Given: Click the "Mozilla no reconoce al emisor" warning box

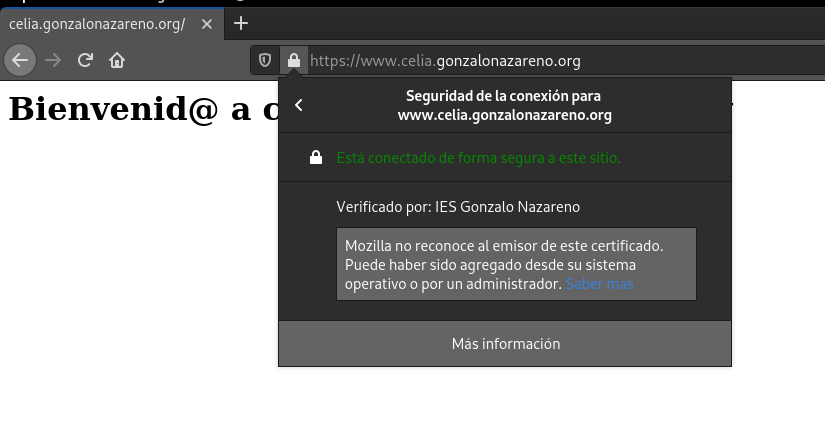Looking at the screenshot, I should click(x=515, y=264).
